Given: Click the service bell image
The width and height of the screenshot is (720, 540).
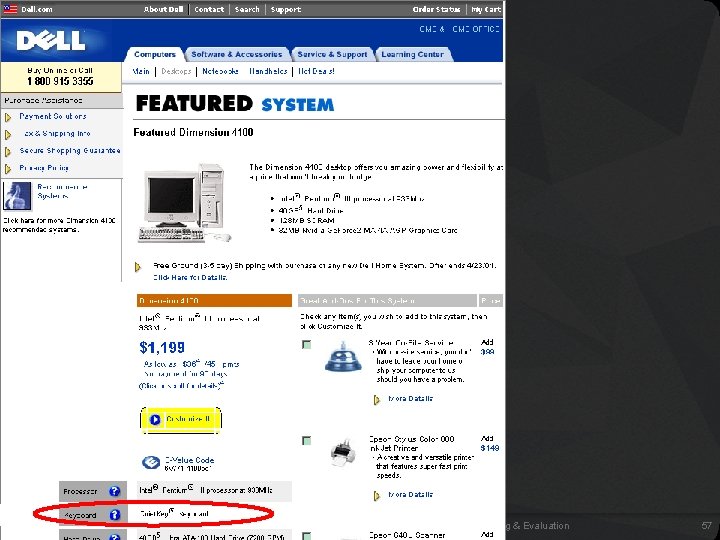Looking at the screenshot, I should tap(343, 356).
